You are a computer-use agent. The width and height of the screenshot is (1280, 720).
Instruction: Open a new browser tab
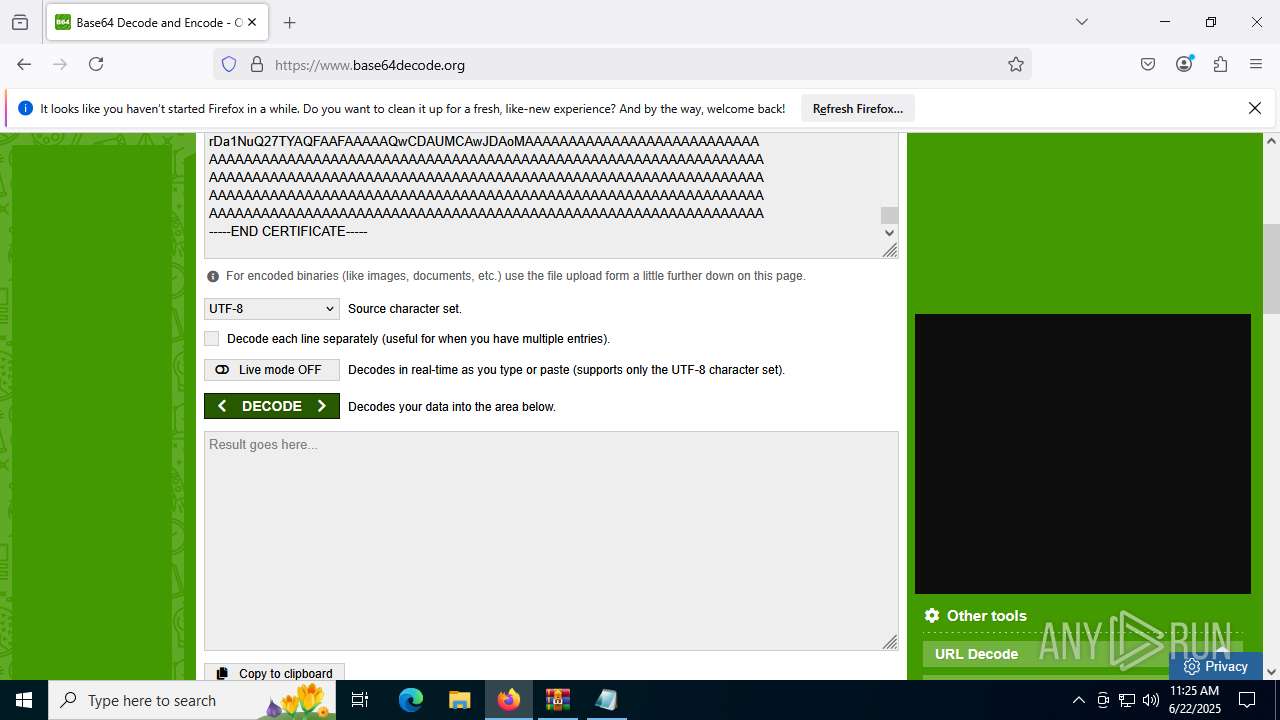click(x=290, y=22)
